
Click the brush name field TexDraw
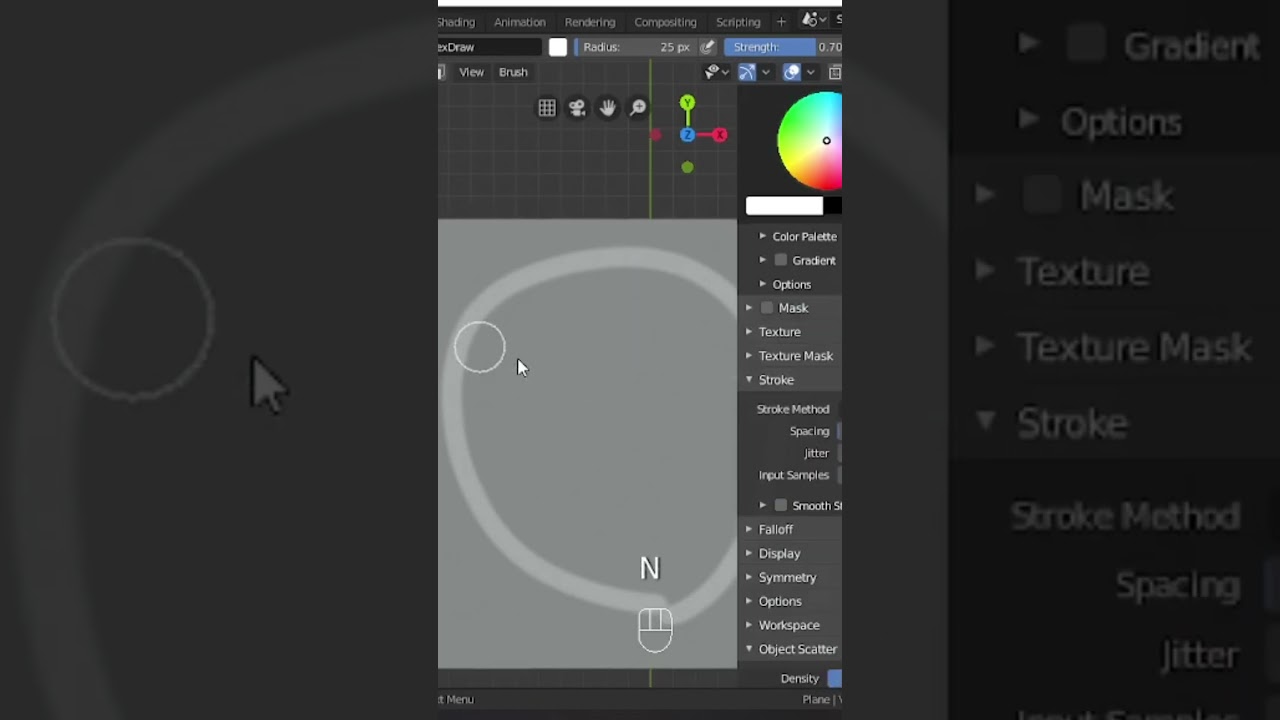tap(490, 47)
